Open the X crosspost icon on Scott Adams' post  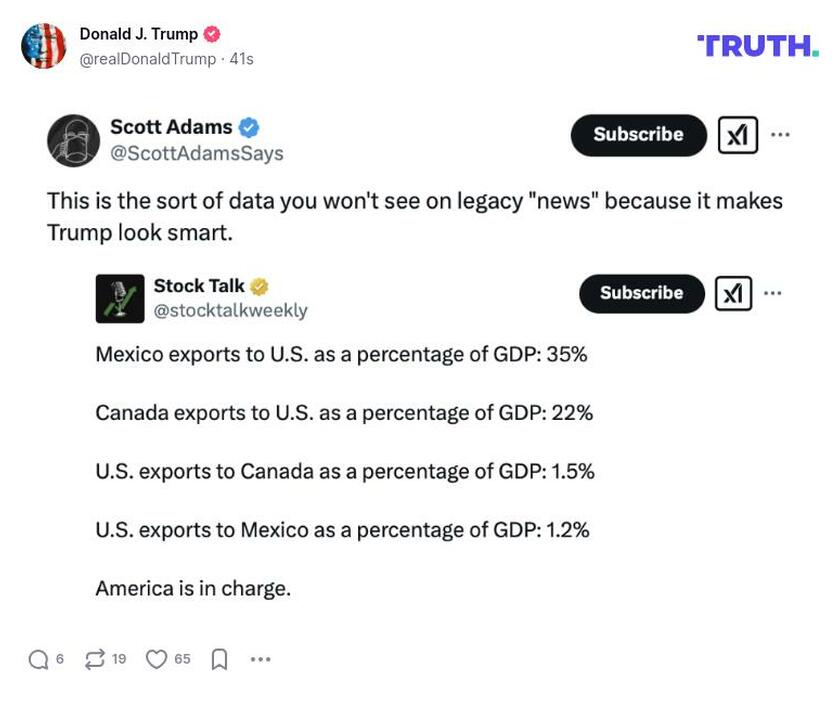[737, 134]
